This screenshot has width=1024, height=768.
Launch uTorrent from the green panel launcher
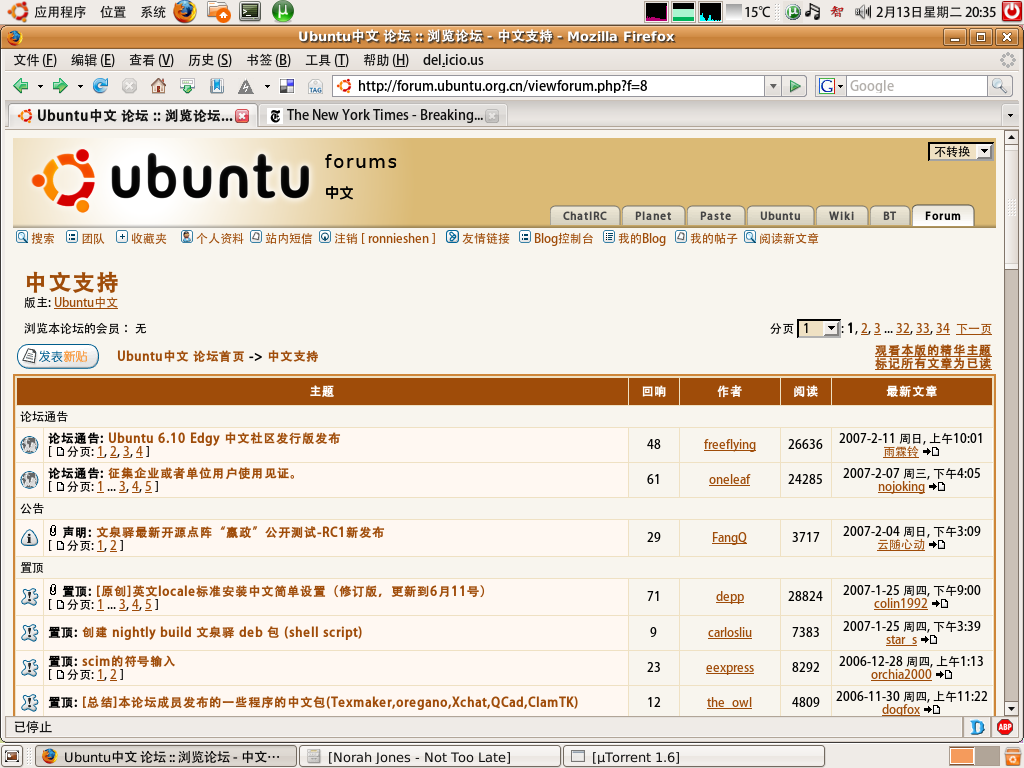[x=283, y=11]
